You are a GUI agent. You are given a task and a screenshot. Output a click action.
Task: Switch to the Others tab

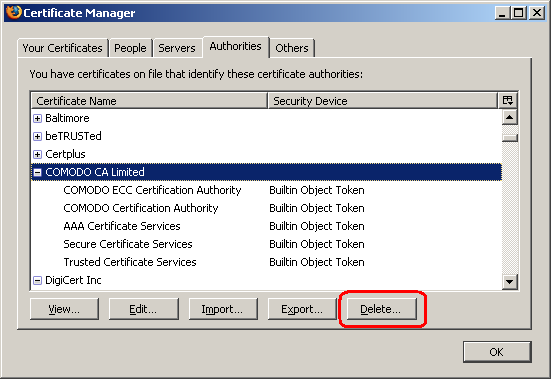(292, 48)
